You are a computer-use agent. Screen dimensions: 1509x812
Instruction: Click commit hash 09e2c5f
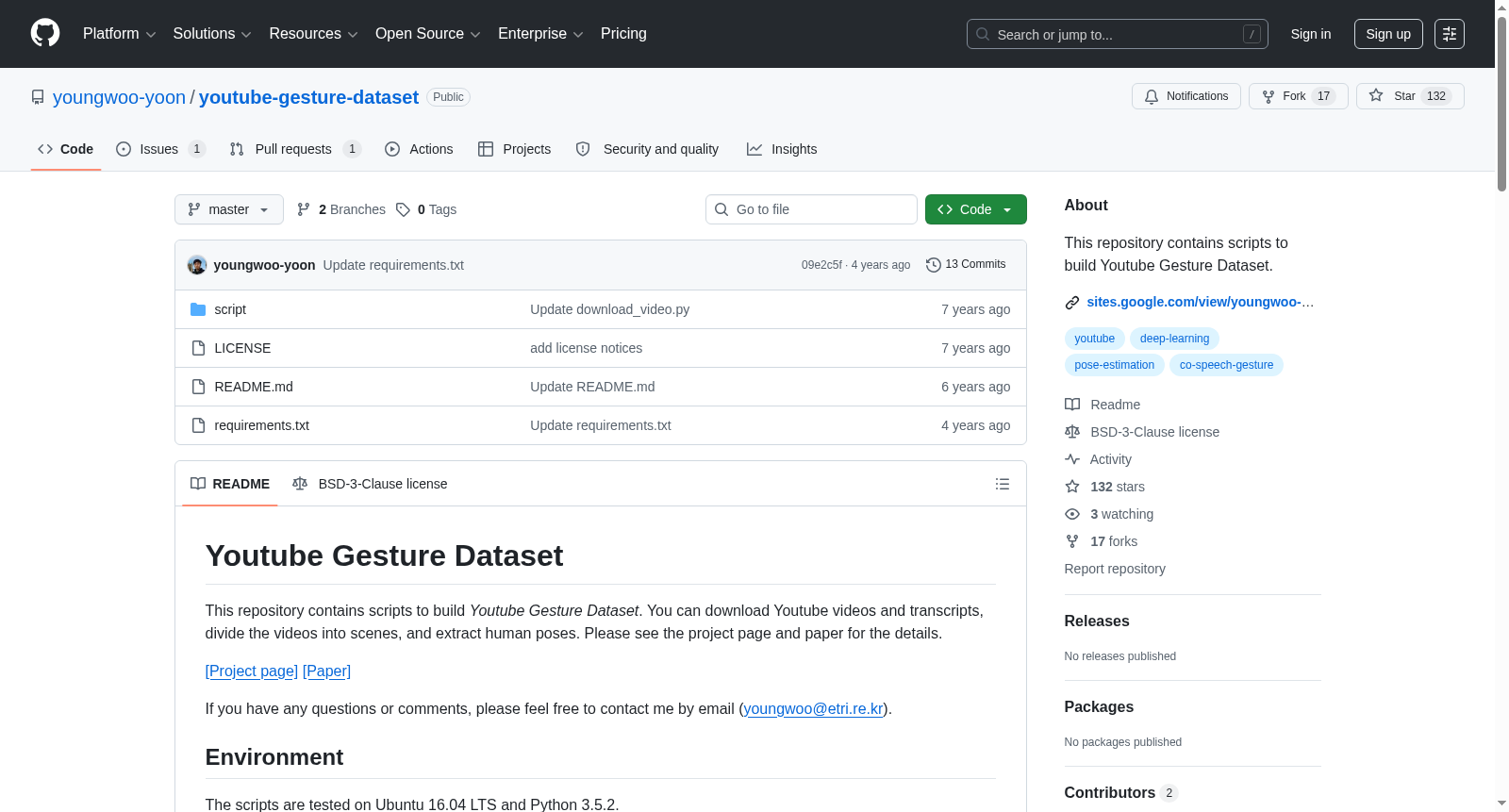(821, 265)
